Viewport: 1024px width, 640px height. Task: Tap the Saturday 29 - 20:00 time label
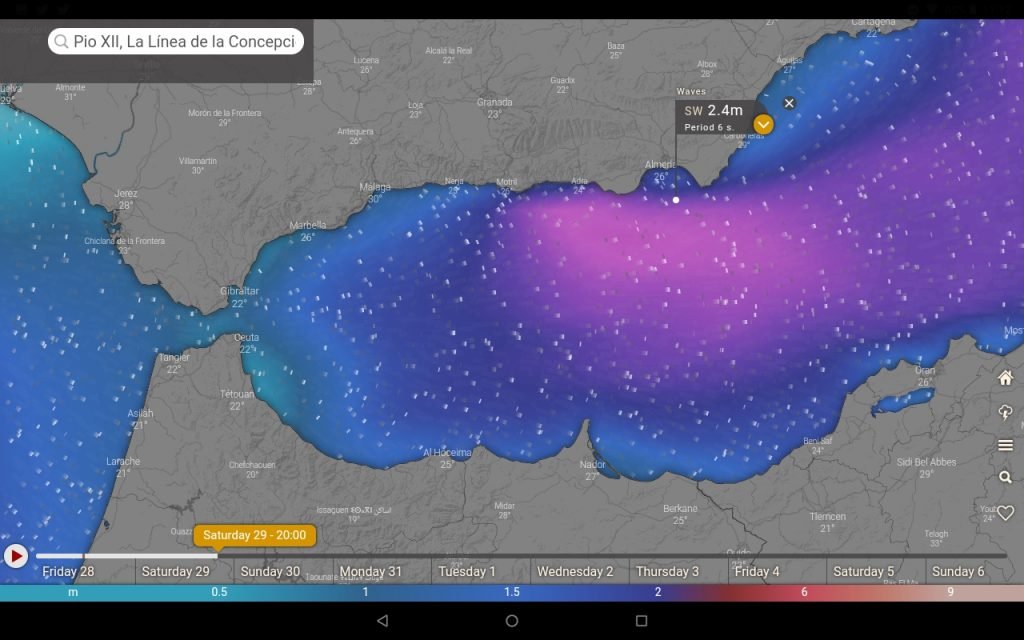pyautogui.click(x=254, y=535)
